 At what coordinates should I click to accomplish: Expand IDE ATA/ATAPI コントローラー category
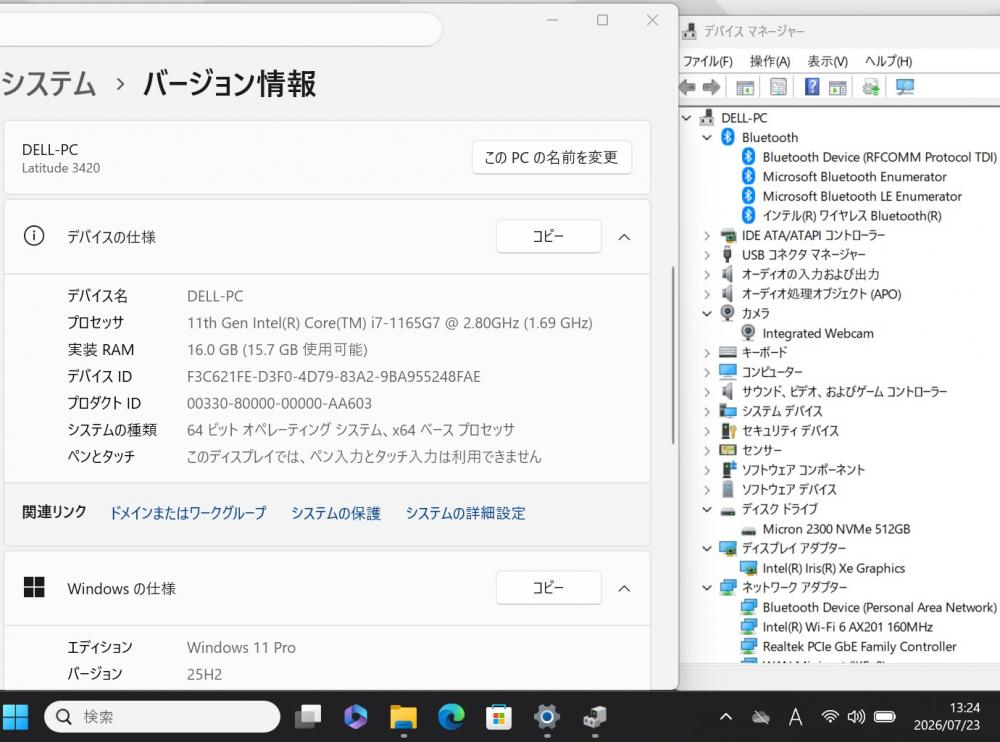(x=707, y=235)
